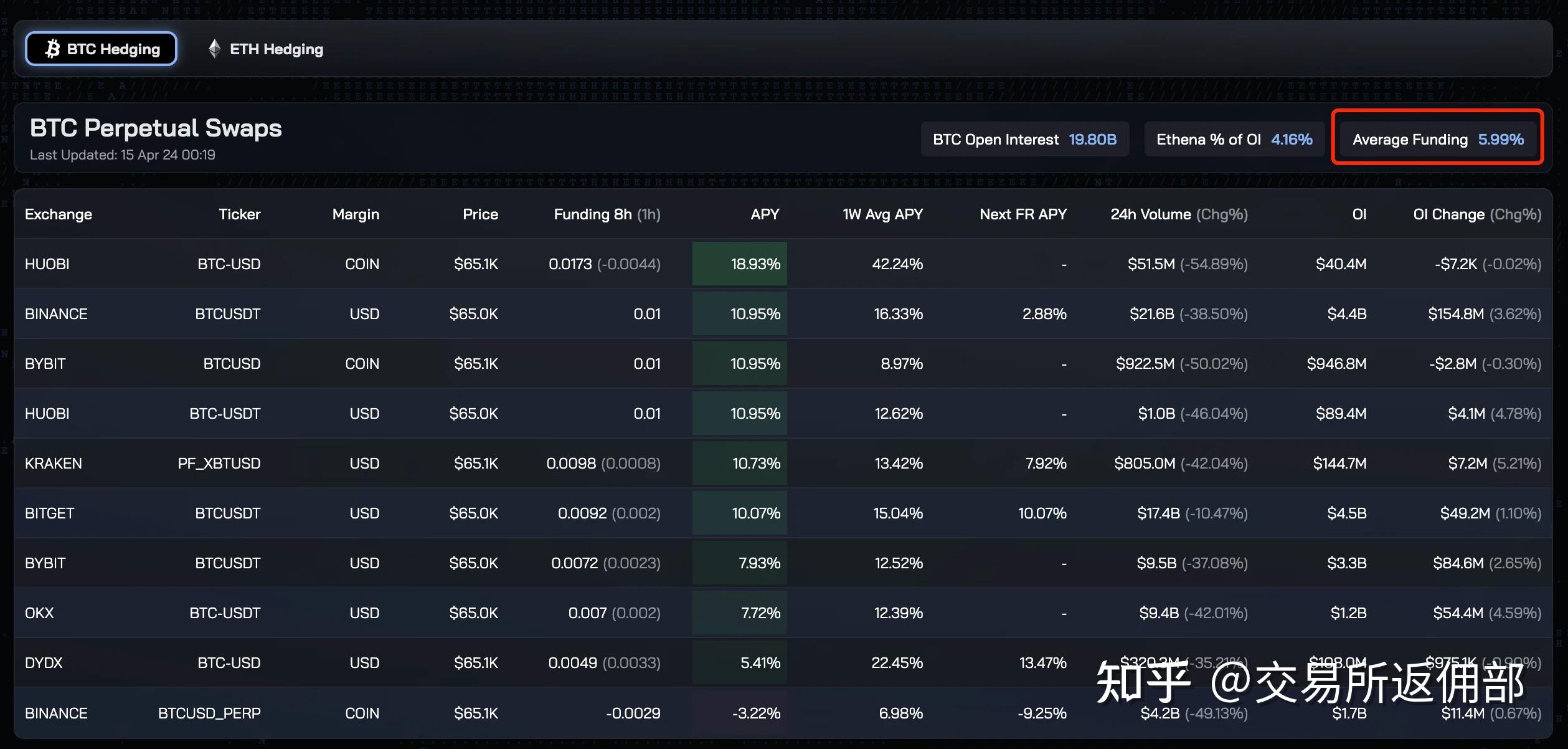Screen dimensions: 1568x749
Task: Click the $17.4B (-10.47%) volume cell
Action: [x=1193, y=513]
